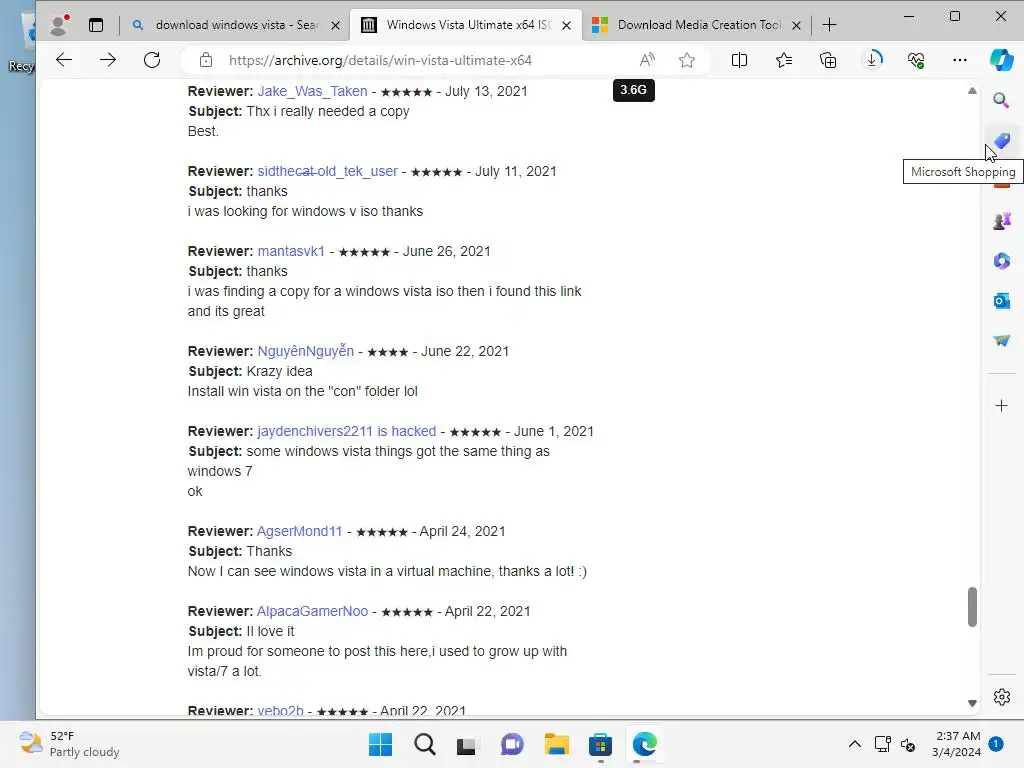
Task: Open Microsoft 365 in sidebar
Action: click(1001, 261)
